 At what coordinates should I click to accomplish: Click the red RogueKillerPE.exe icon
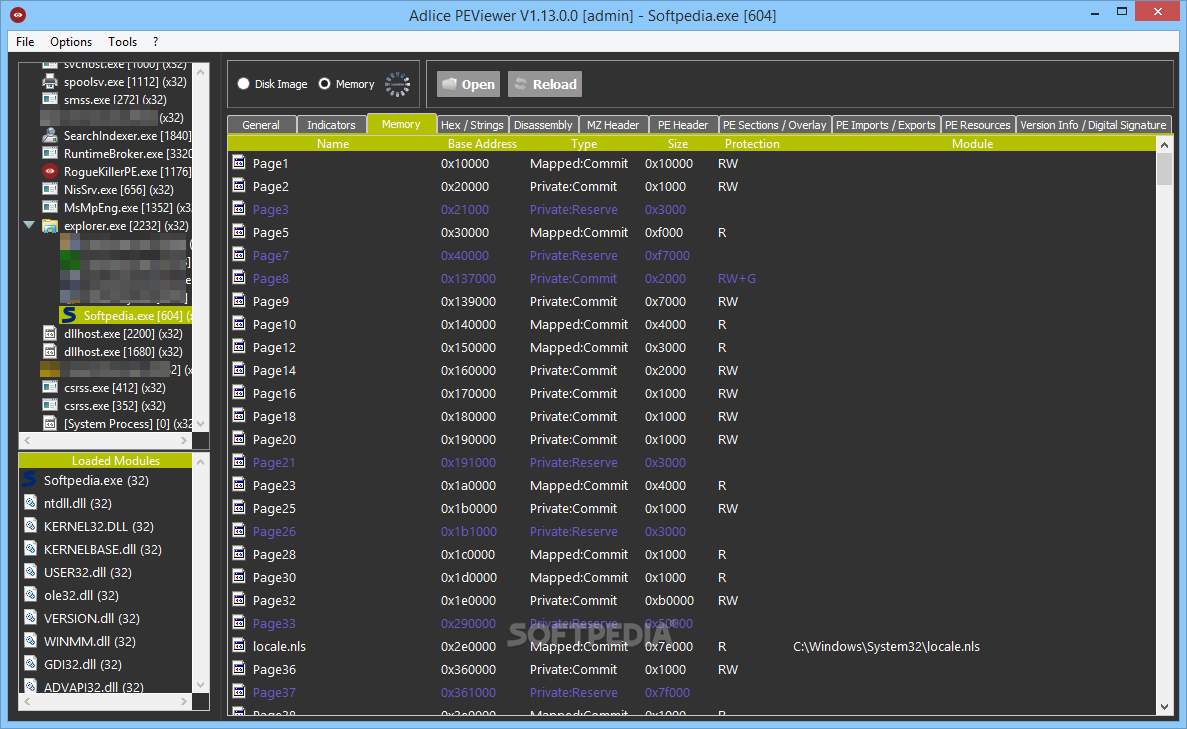click(50, 171)
